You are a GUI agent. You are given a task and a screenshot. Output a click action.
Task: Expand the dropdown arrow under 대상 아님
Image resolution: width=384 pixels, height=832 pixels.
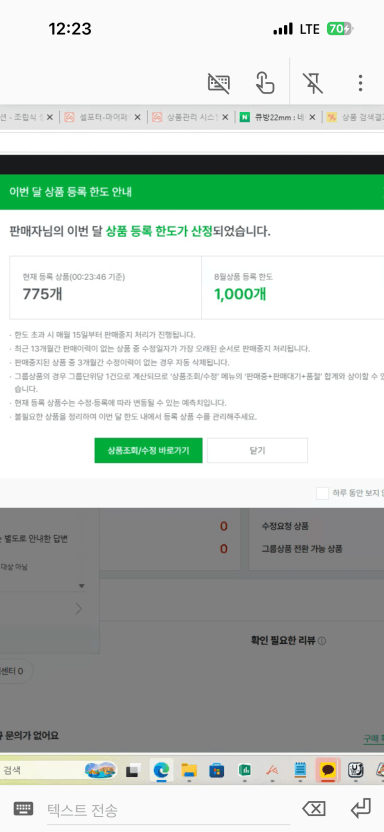tap(82, 586)
